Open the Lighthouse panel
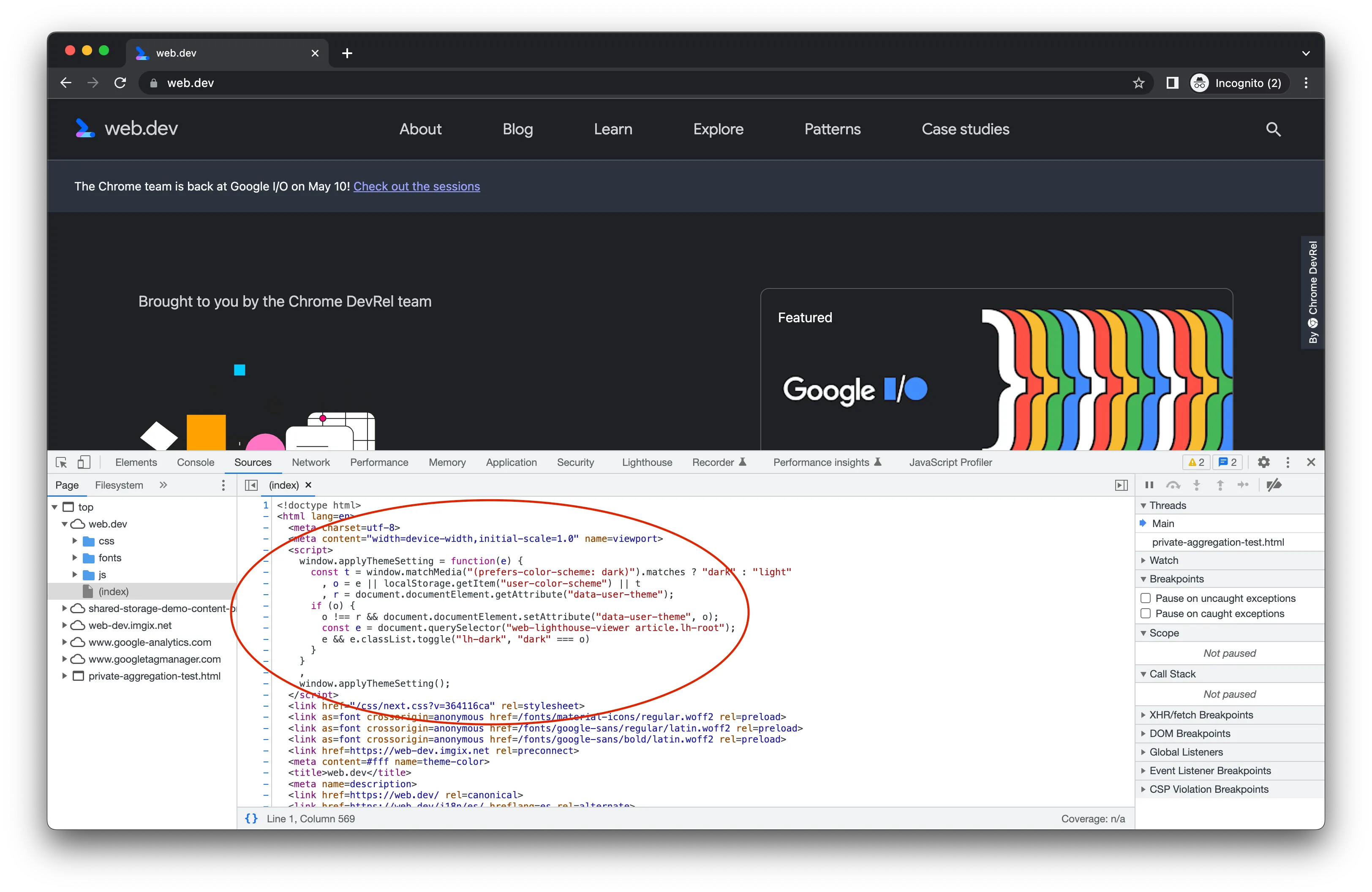Image resolution: width=1372 pixels, height=892 pixels. 647,462
